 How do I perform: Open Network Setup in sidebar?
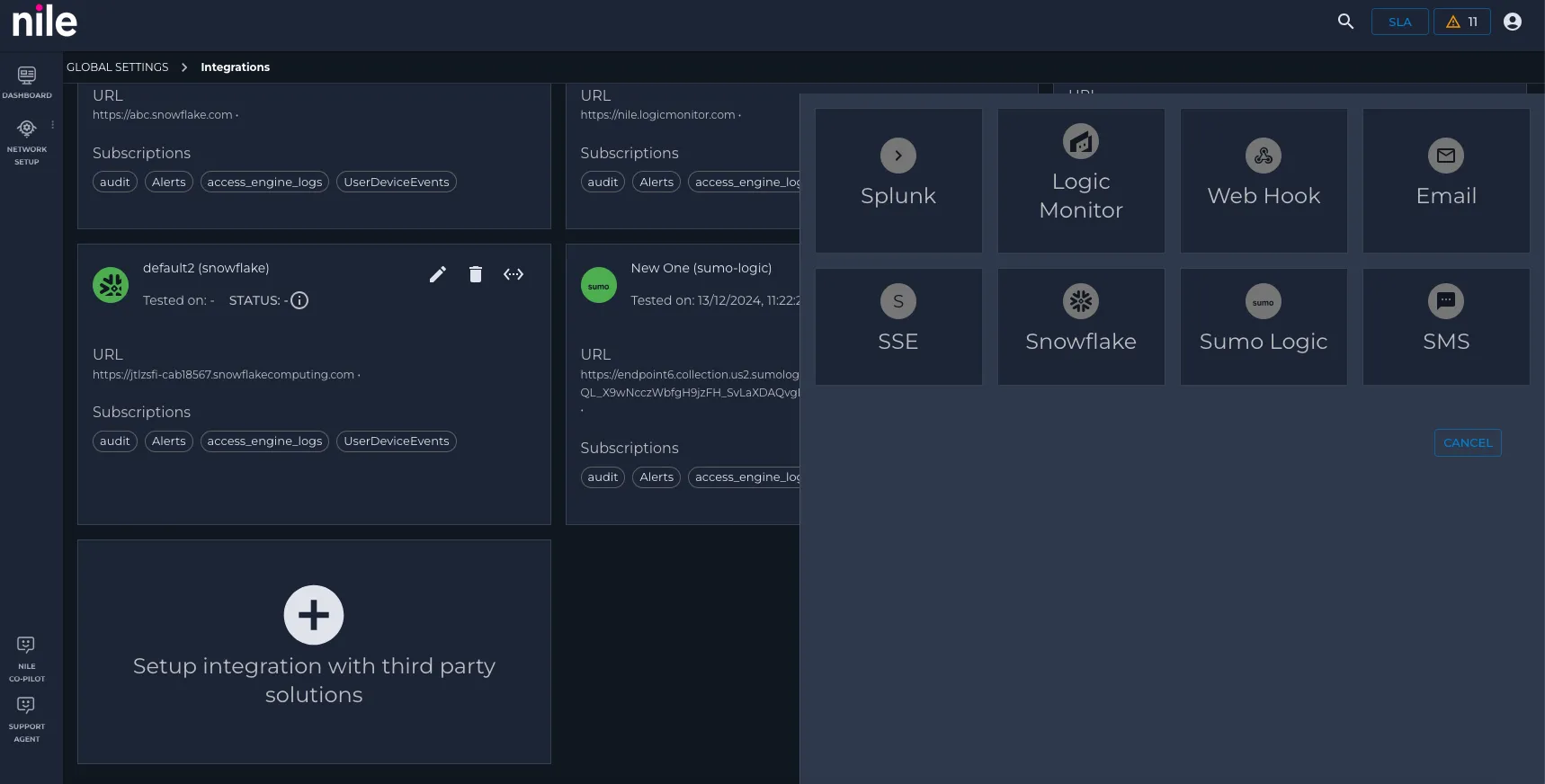pos(27,142)
